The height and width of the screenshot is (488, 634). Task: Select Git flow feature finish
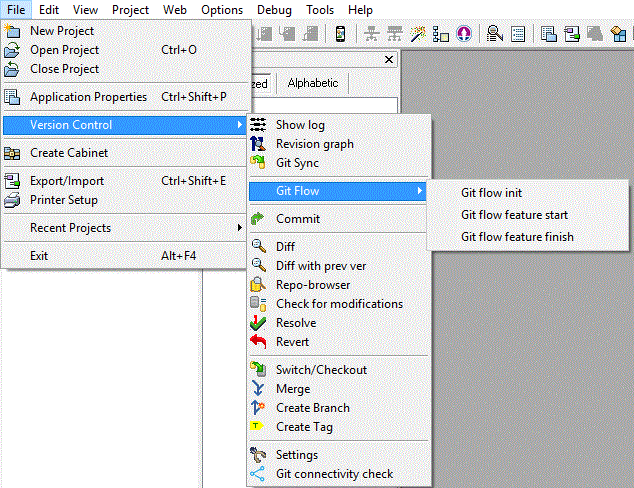pos(528,237)
